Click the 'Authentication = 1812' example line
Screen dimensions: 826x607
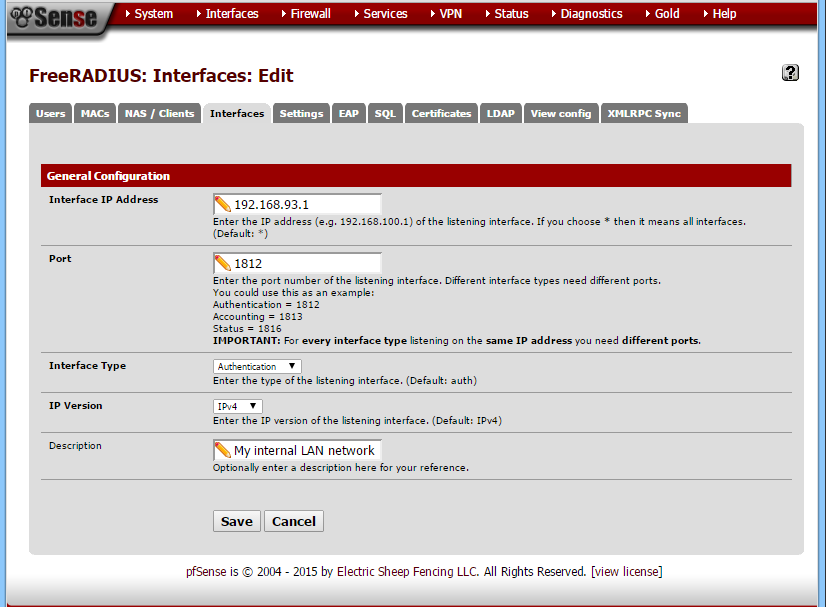click(266, 305)
